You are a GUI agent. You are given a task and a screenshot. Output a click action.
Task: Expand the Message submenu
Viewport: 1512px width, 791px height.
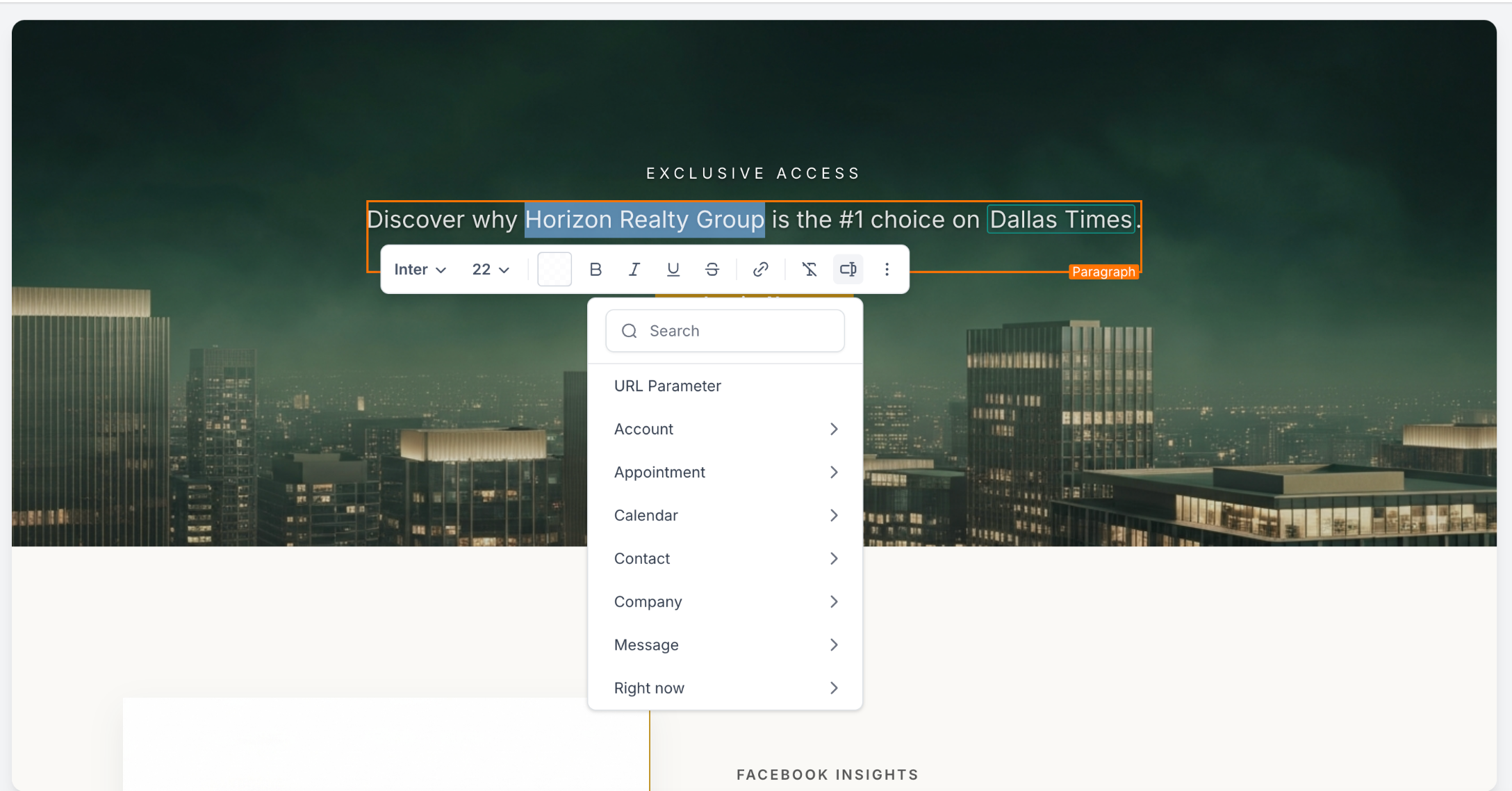pyautogui.click(x=725, y=644)
